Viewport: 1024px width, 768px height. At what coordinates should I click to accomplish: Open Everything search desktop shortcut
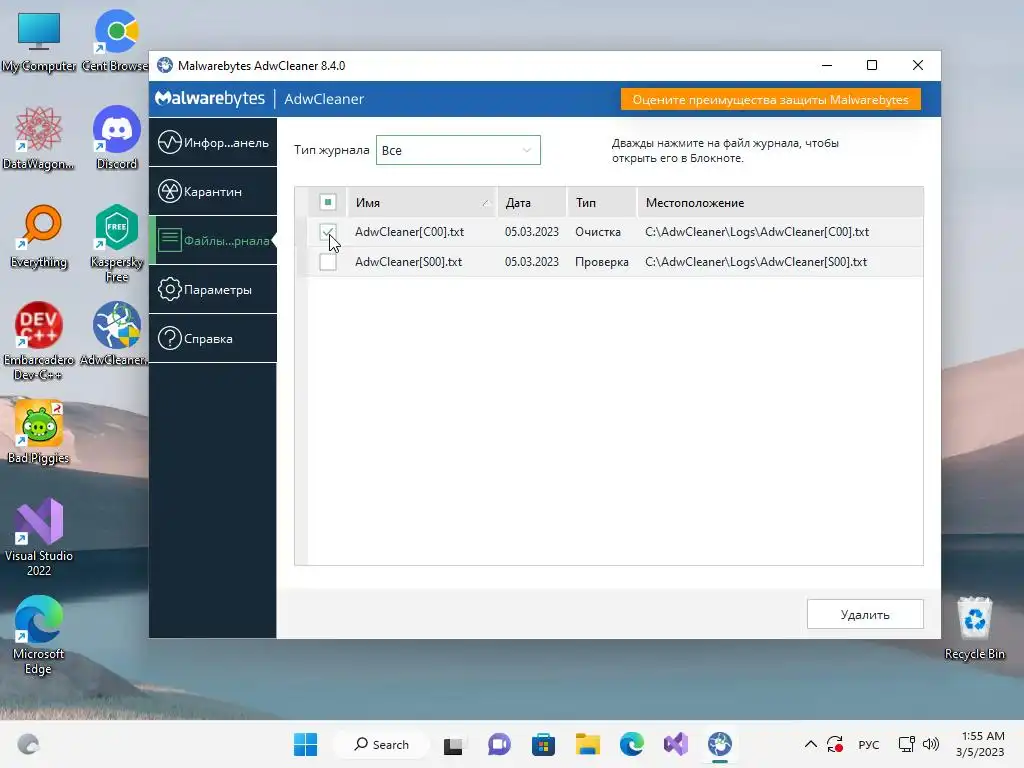tap(39, 237)
